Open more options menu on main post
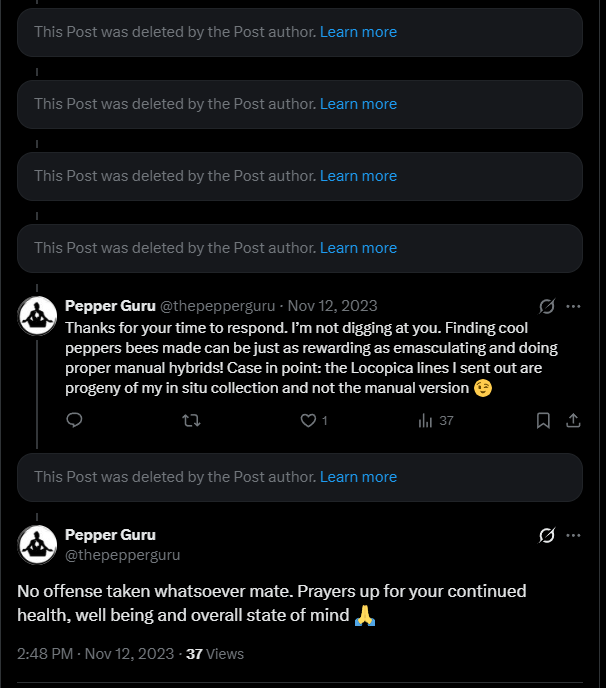The width and height of the screenshot is (606, 688). click(x=574, y=535)
